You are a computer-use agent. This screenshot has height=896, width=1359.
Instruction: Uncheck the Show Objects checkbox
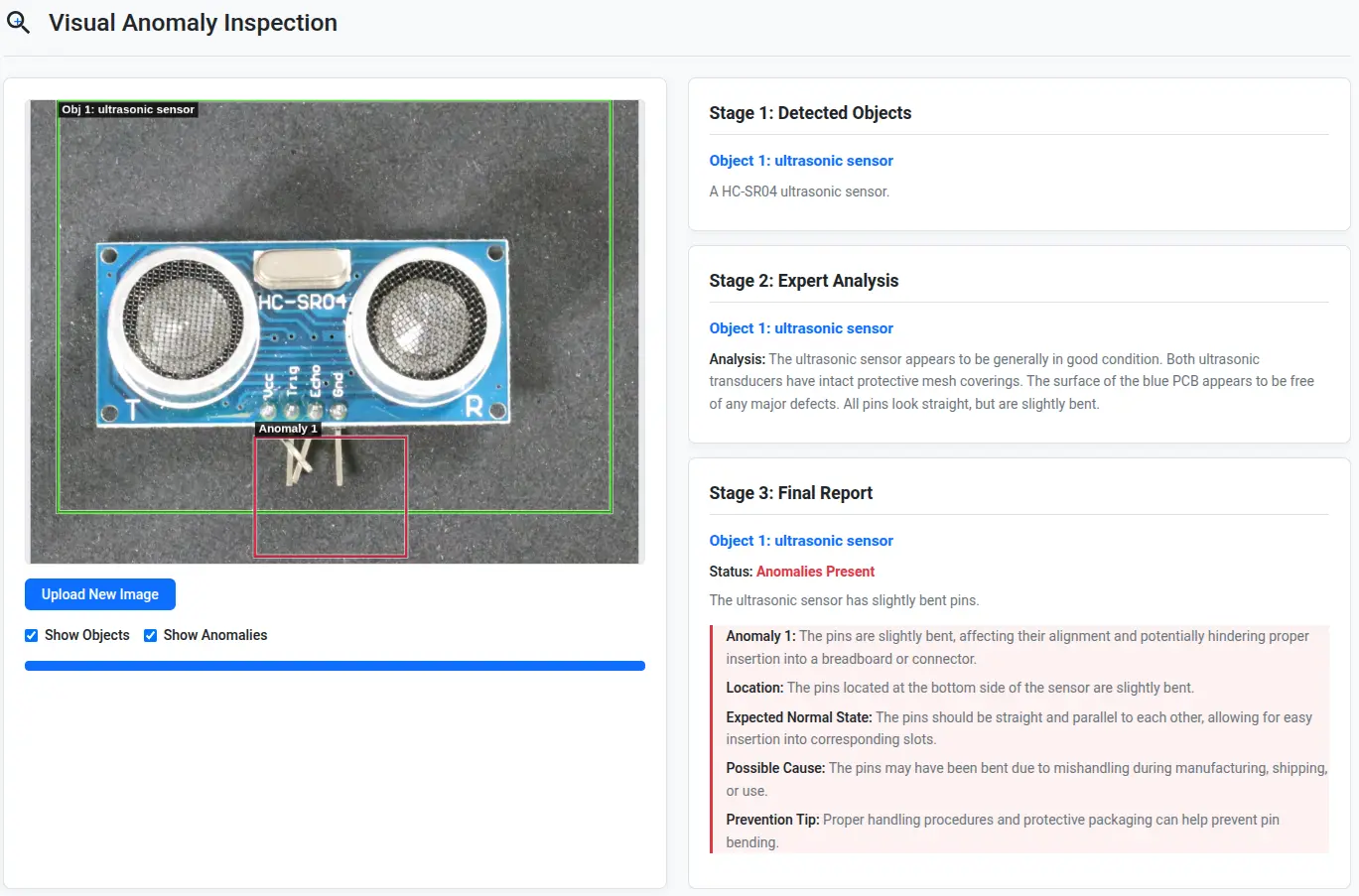[32, 635]
